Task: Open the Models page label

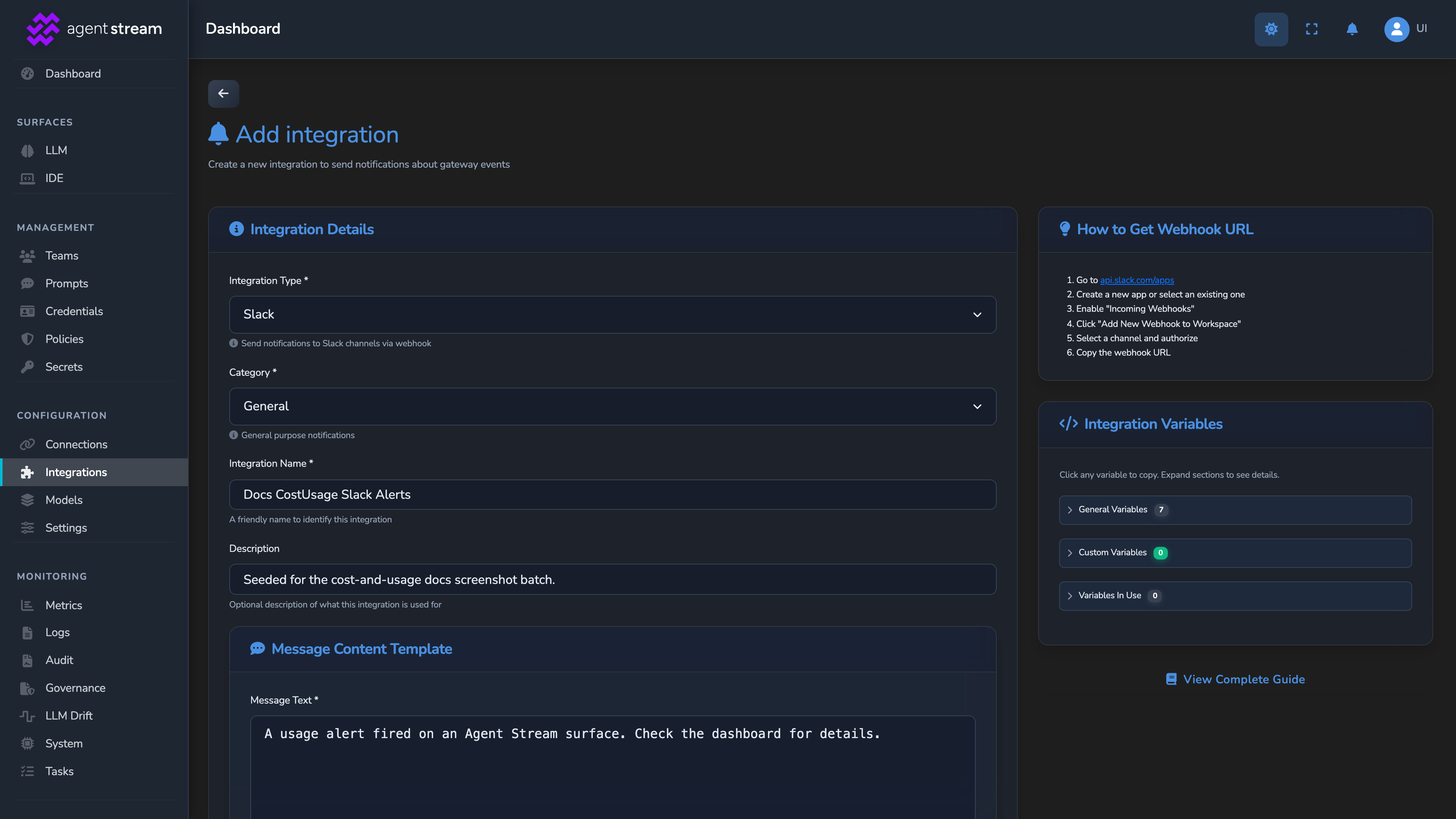Action: click(64, 500)
